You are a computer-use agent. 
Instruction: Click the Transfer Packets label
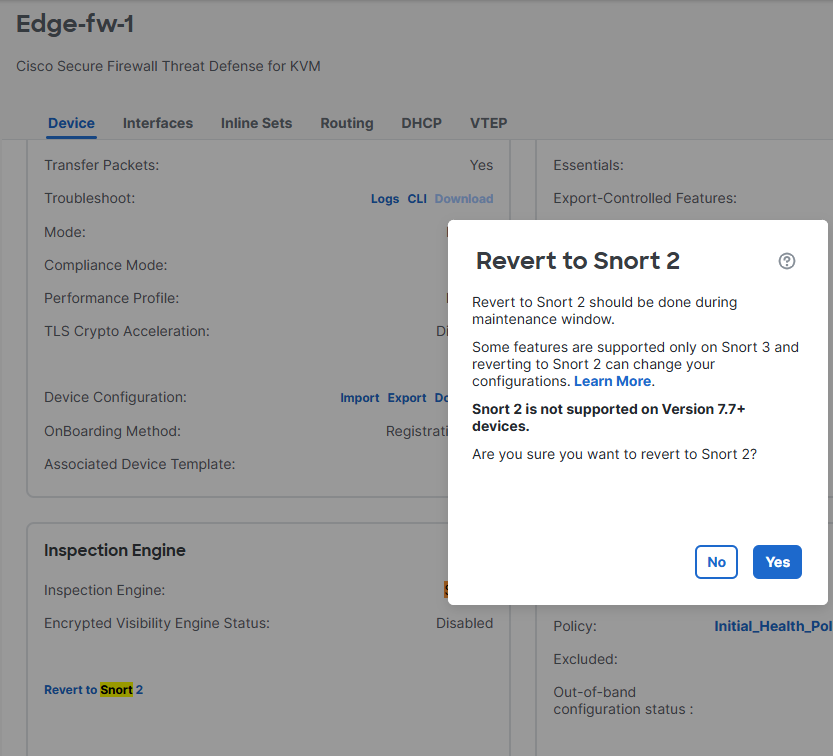click(x=101, y=165)
